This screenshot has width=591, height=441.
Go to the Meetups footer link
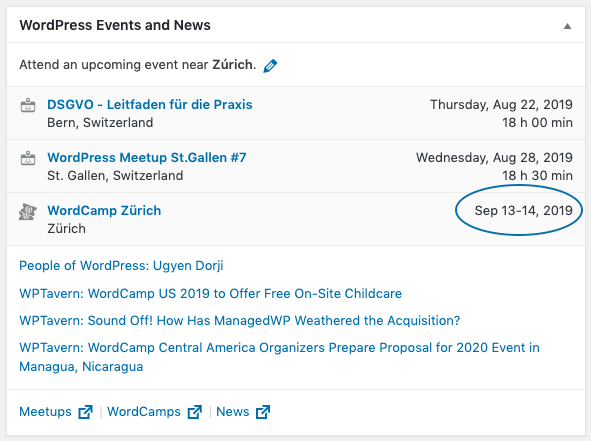pyautogui.click(x=45, y=412)
